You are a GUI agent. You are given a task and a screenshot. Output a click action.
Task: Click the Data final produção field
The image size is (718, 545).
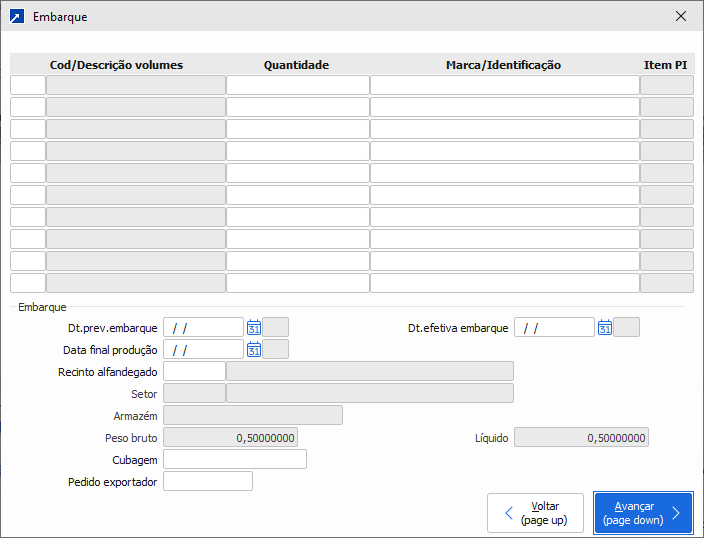point(203,350)
